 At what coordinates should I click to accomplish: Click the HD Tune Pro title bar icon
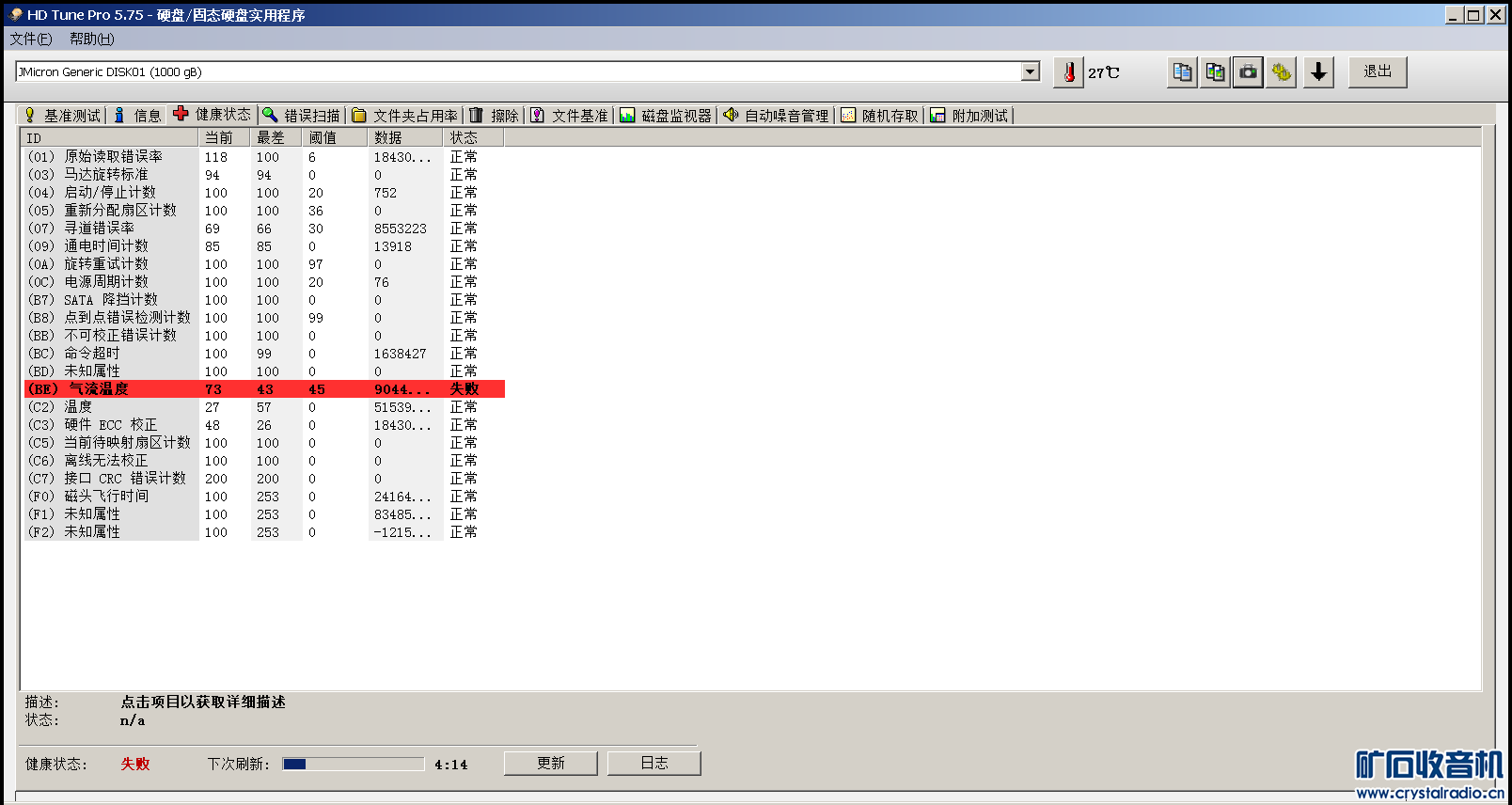[15, 15]
